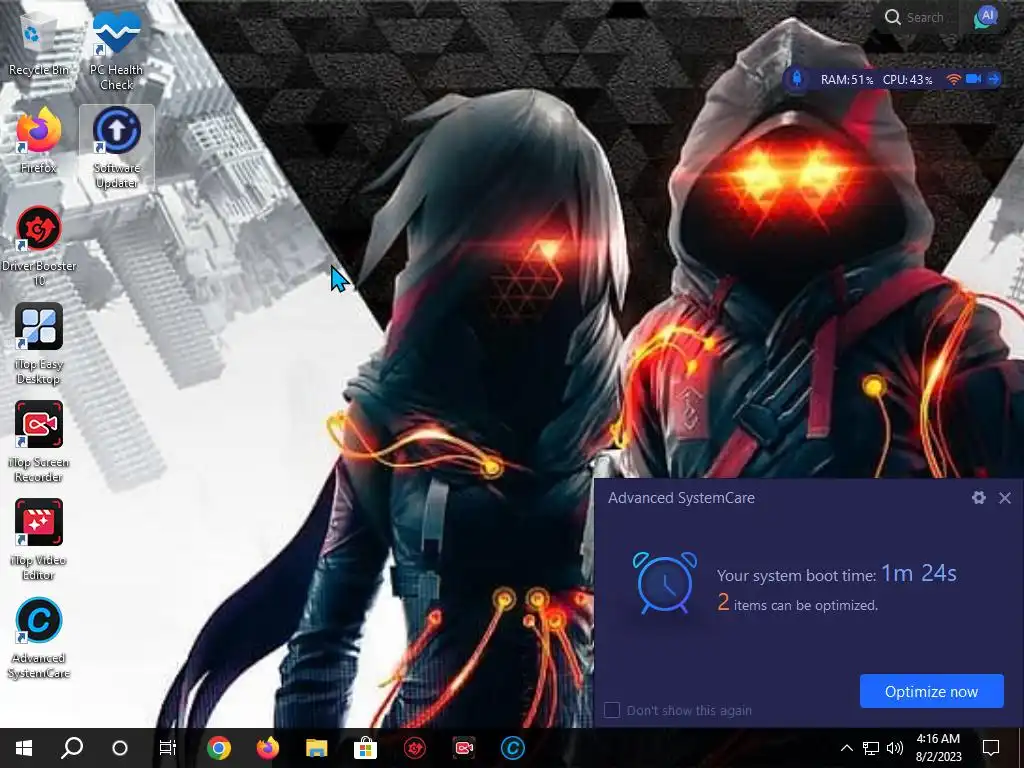Open the Windows Start menu
This screenshot has width=1024, height=768.
pos(24,748)
